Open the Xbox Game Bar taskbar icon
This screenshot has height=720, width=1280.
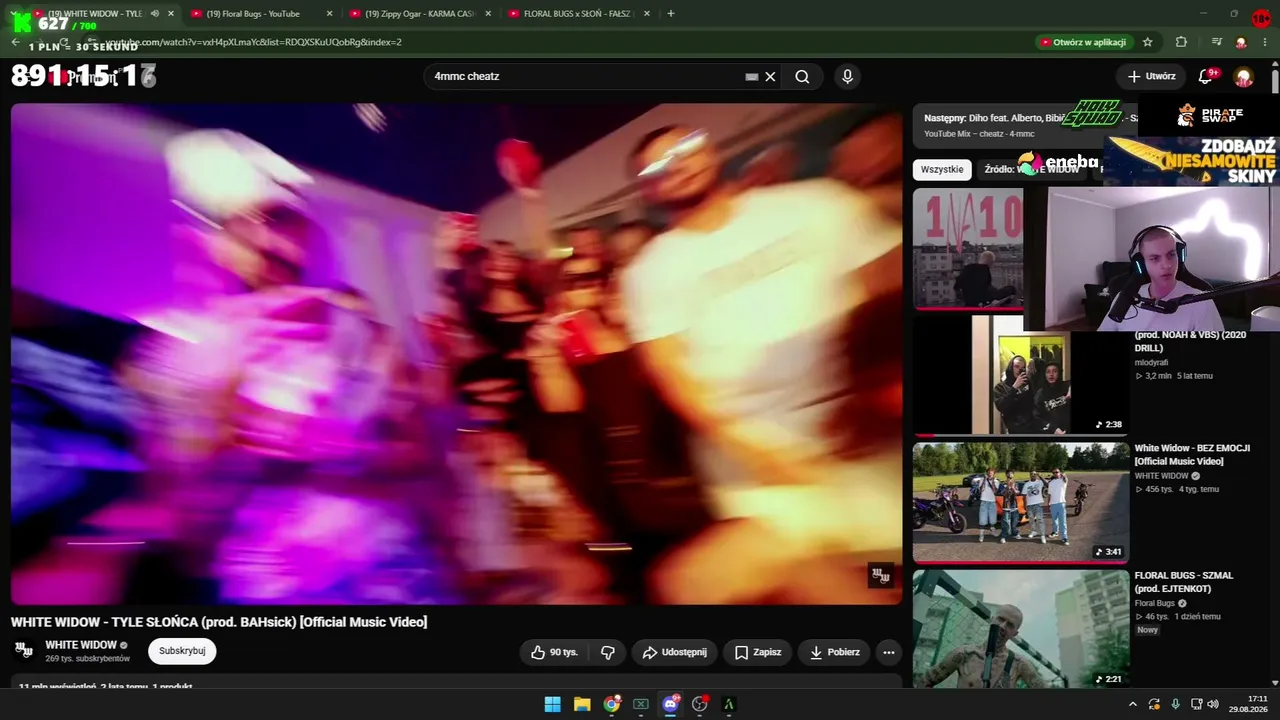[641, 704]
